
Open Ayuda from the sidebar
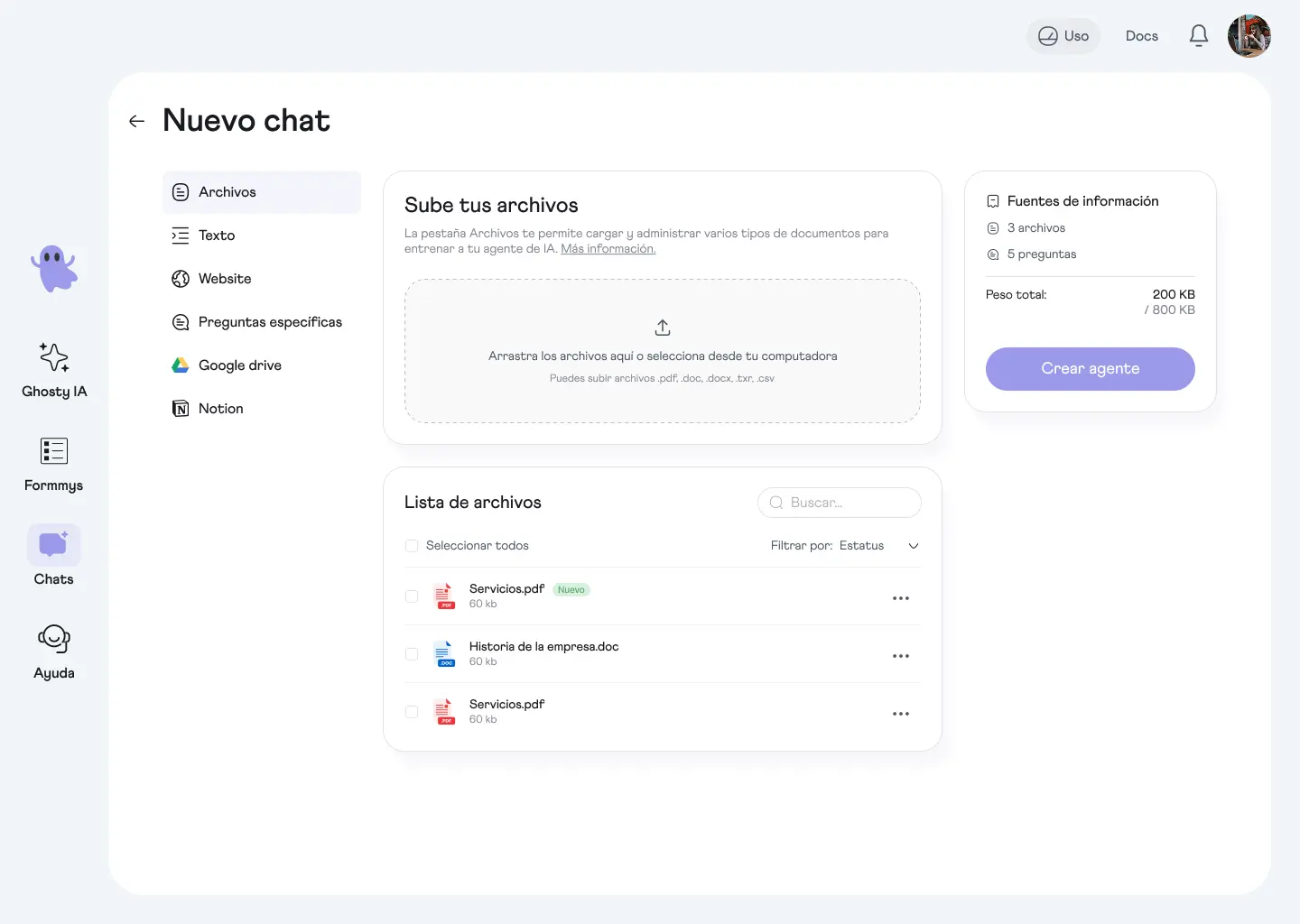click(x=54, y=651)
